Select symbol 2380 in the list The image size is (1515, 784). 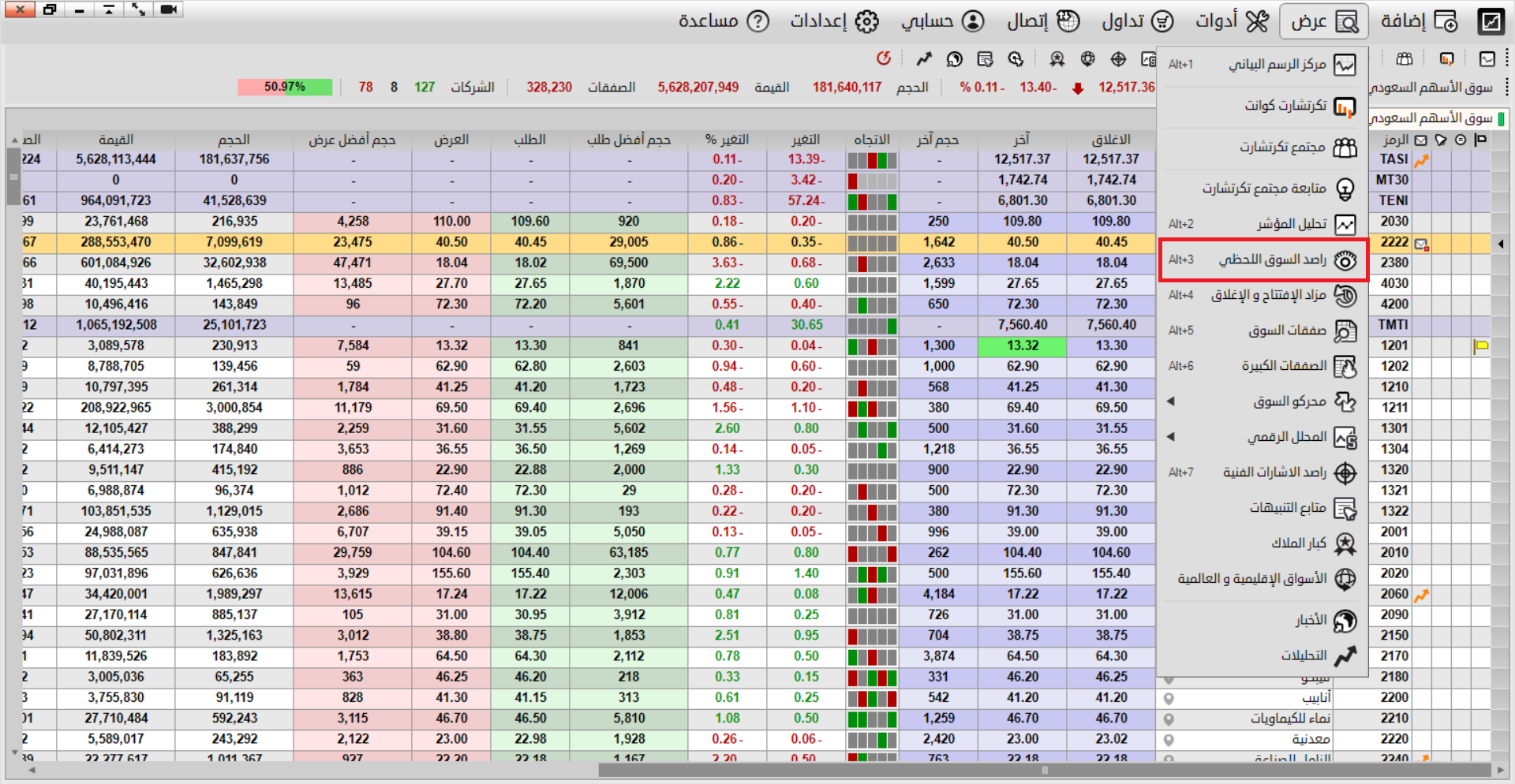coord(1394,263)
